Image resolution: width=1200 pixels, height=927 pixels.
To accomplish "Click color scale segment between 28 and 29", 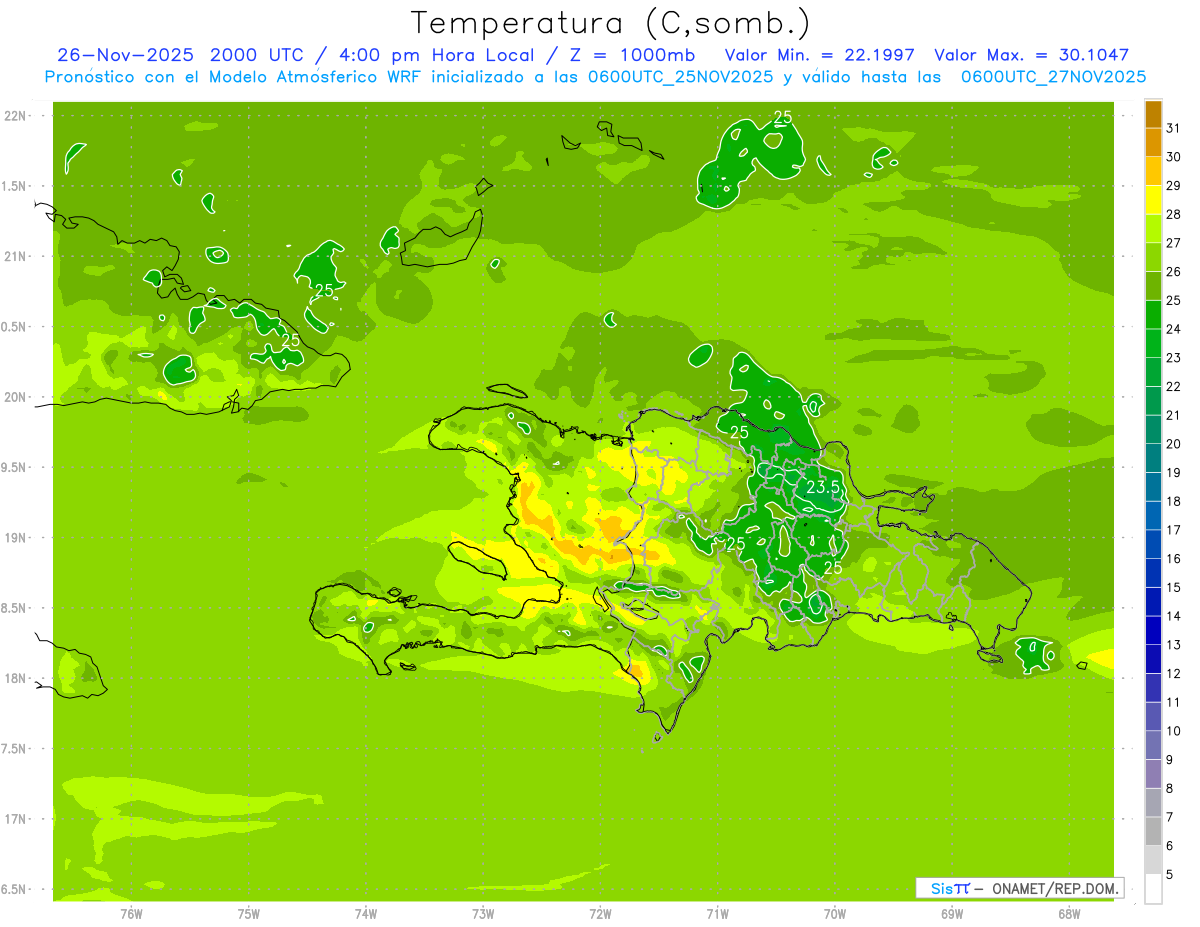I will click(x=1153, y=200).
